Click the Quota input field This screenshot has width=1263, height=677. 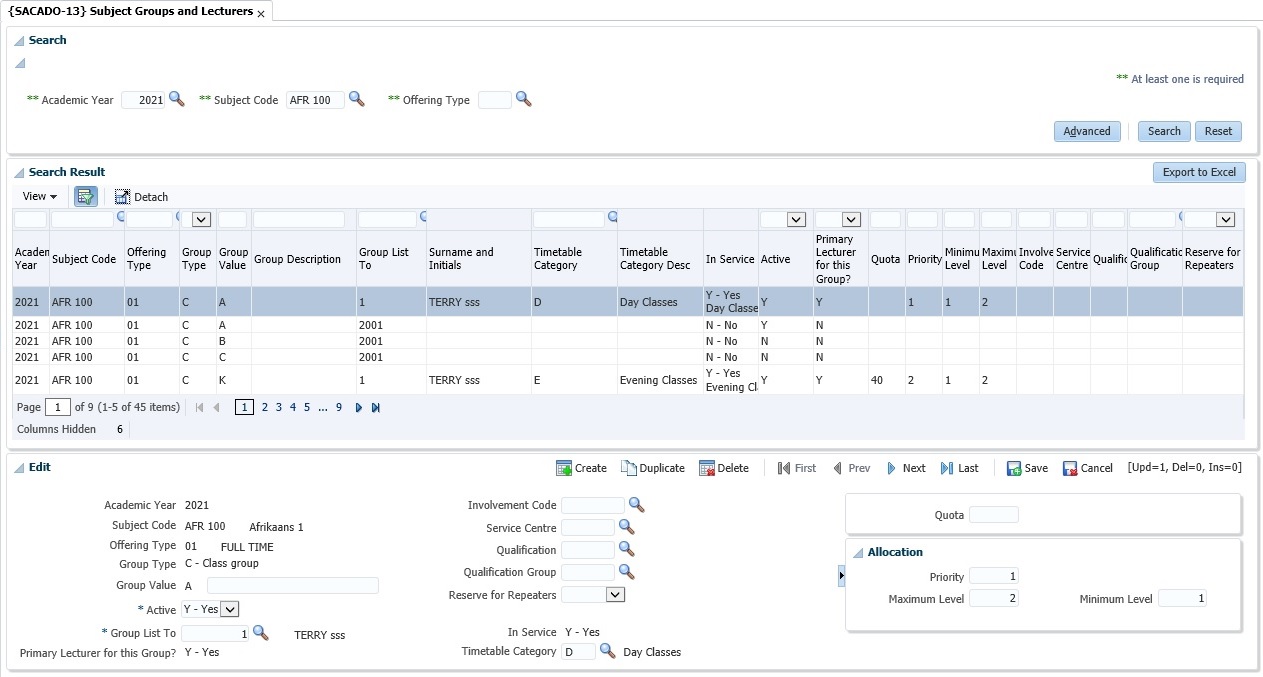pyautogui.click(x=993, y=515)
